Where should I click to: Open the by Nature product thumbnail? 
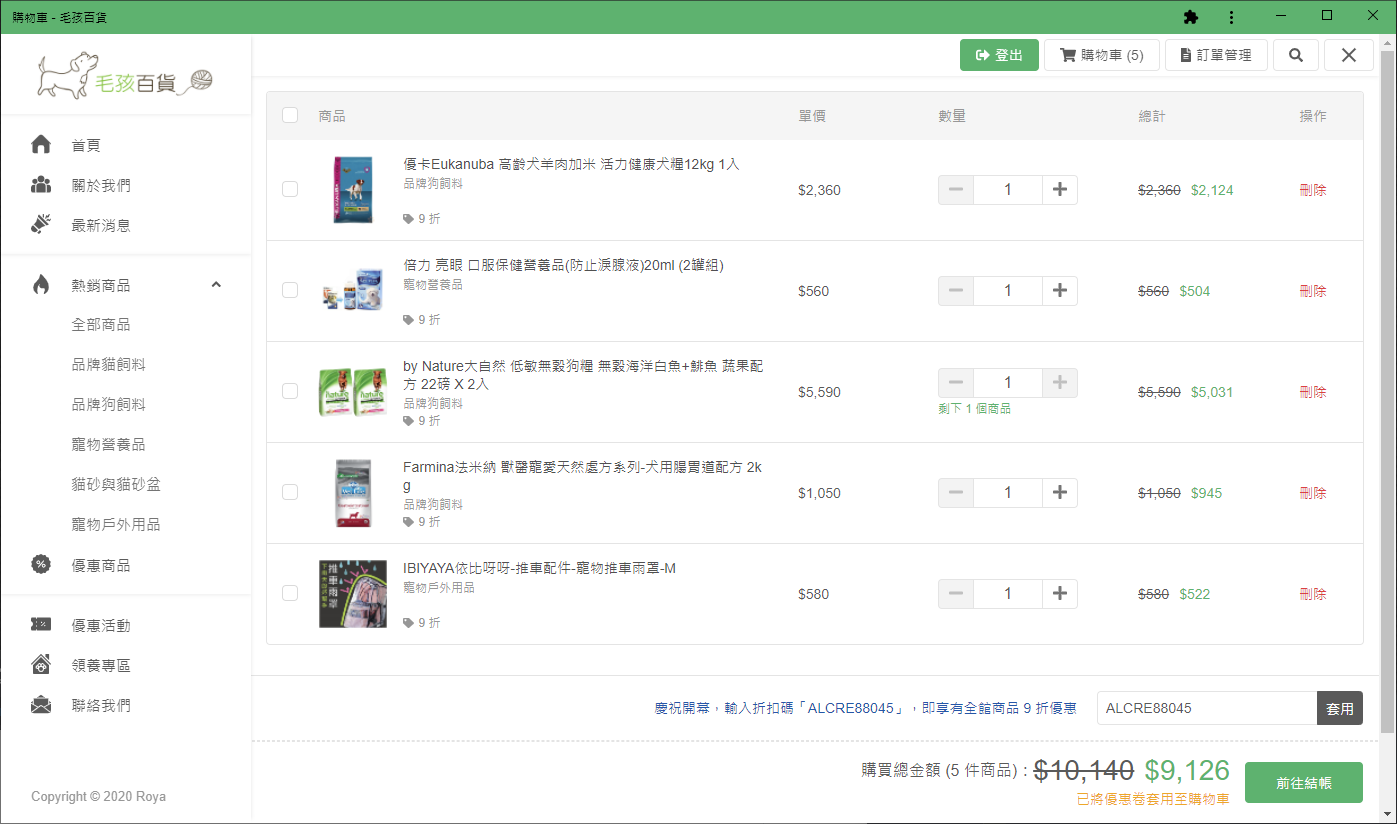(353, 392)
